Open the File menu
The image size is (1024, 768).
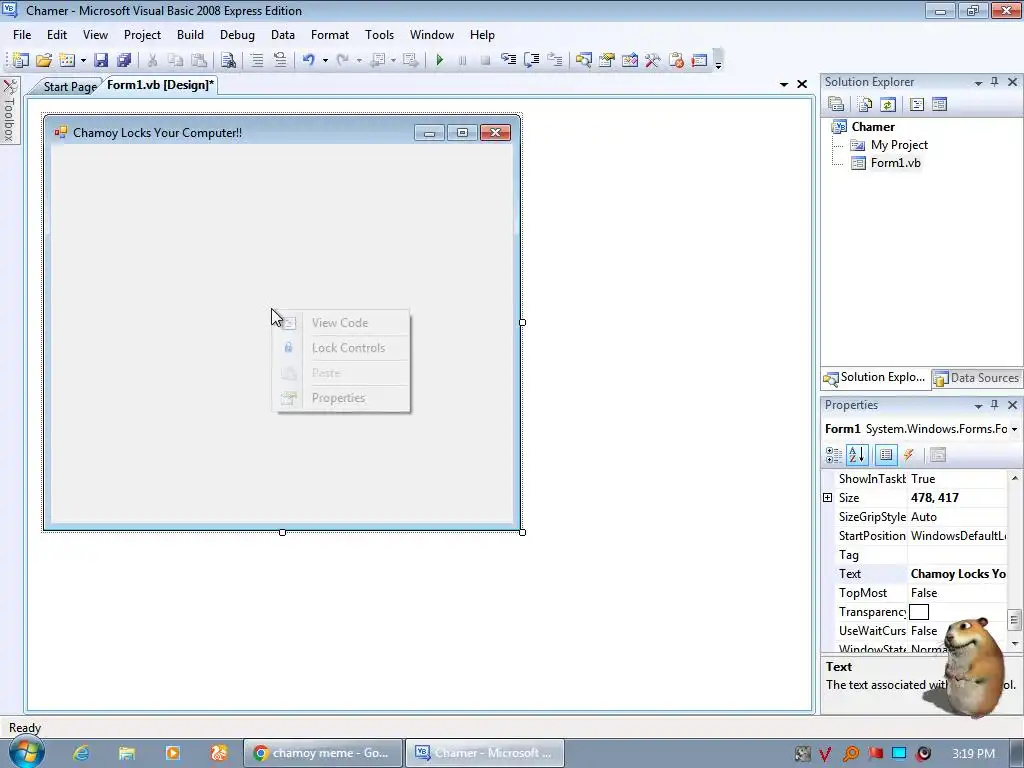click(x=22, y=35)
